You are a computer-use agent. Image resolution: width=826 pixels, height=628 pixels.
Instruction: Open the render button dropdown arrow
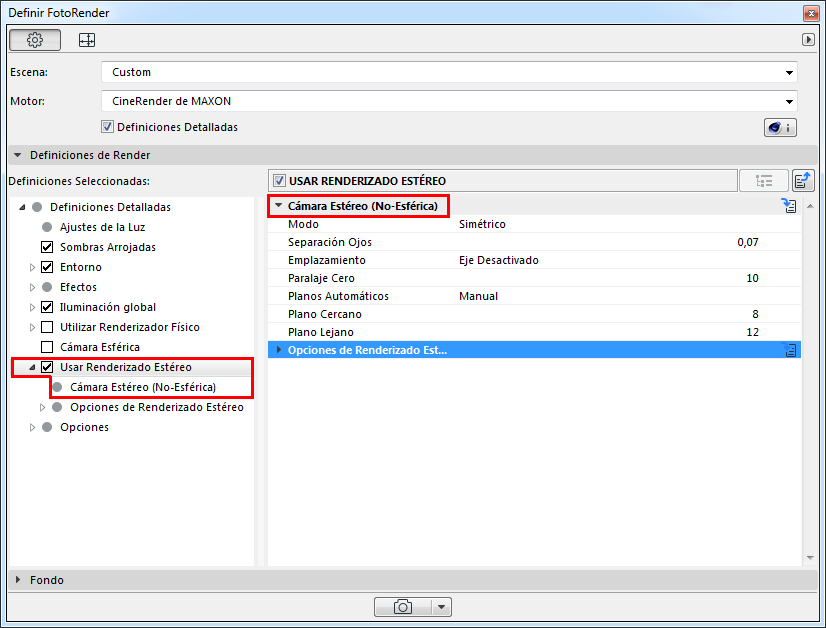coord(441,607)
